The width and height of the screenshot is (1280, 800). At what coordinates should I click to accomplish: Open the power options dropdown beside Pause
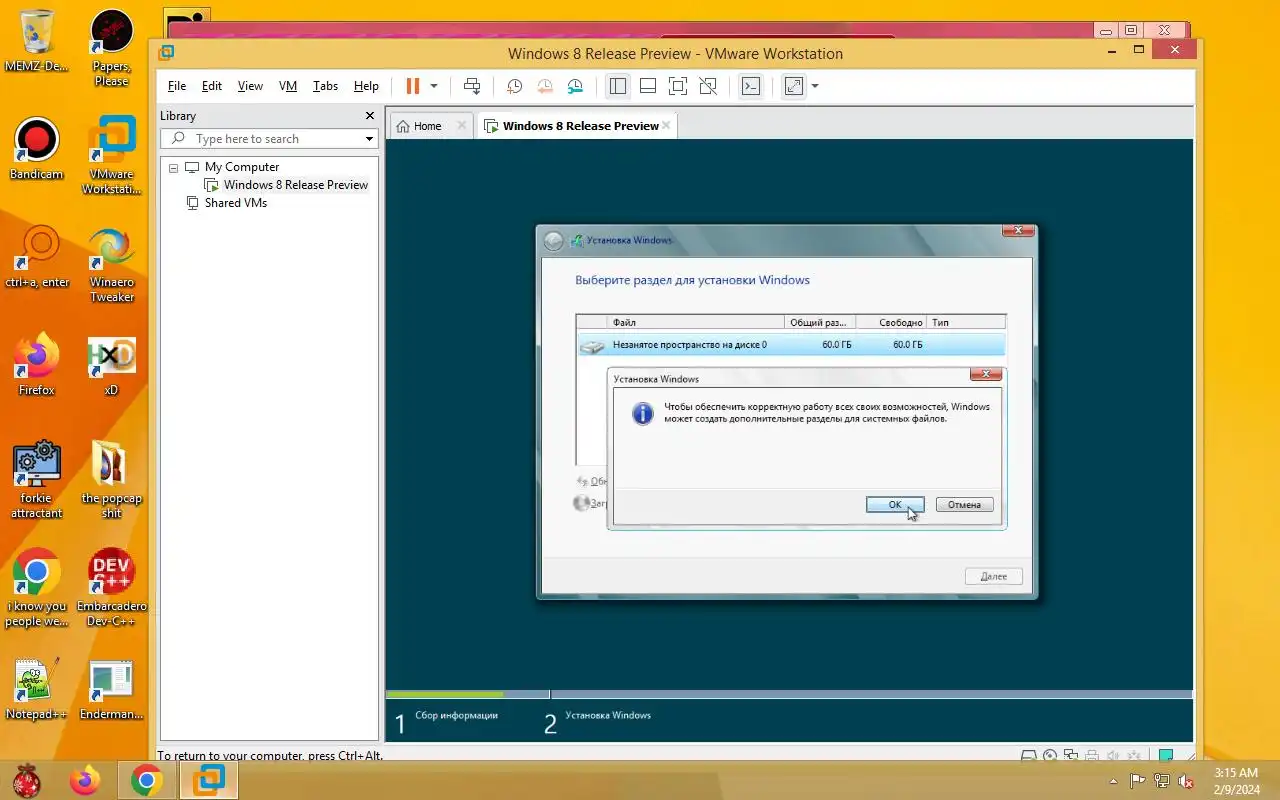point(434,86)
